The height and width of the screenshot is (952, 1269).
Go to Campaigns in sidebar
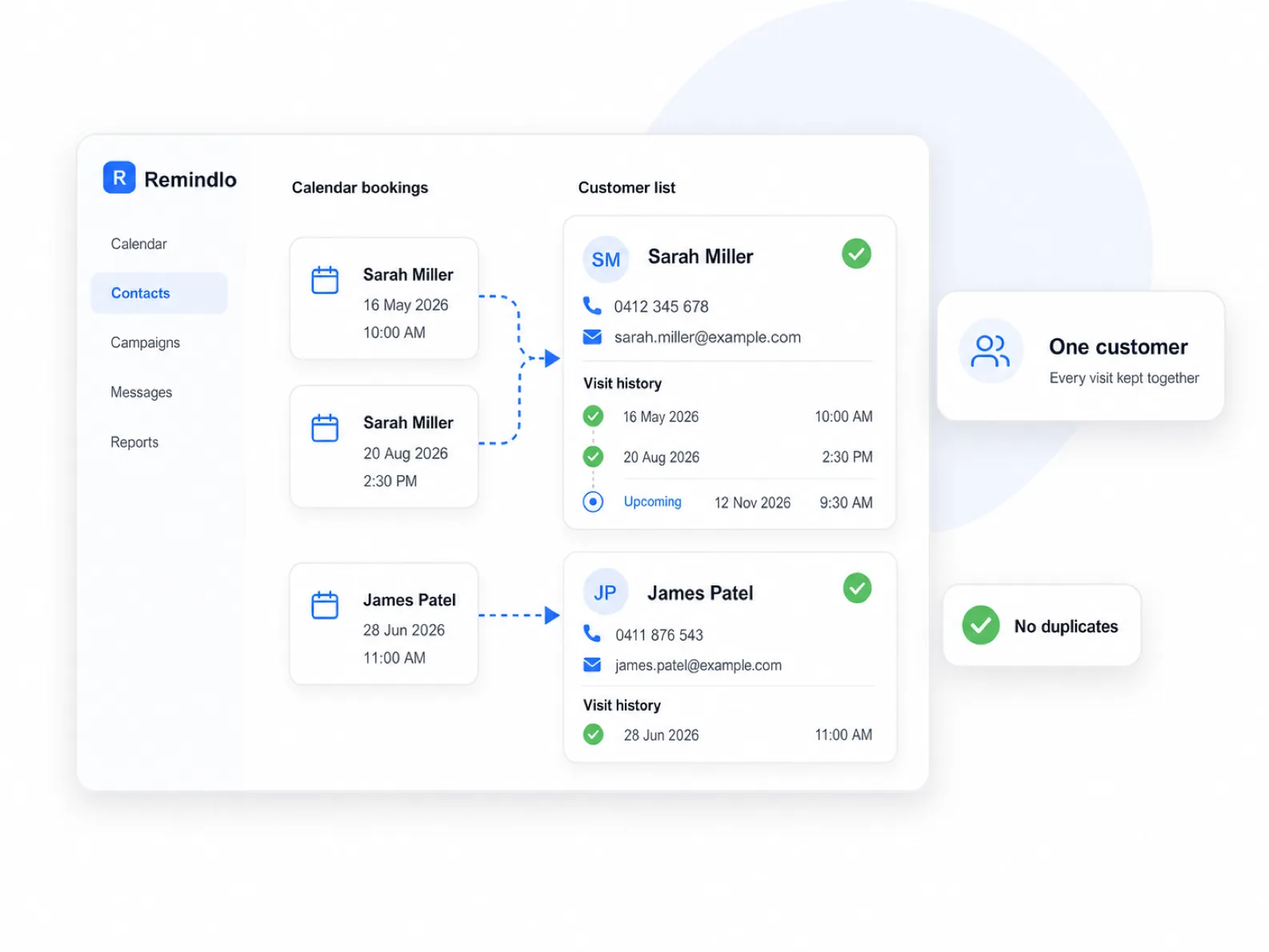click(145, 342)
